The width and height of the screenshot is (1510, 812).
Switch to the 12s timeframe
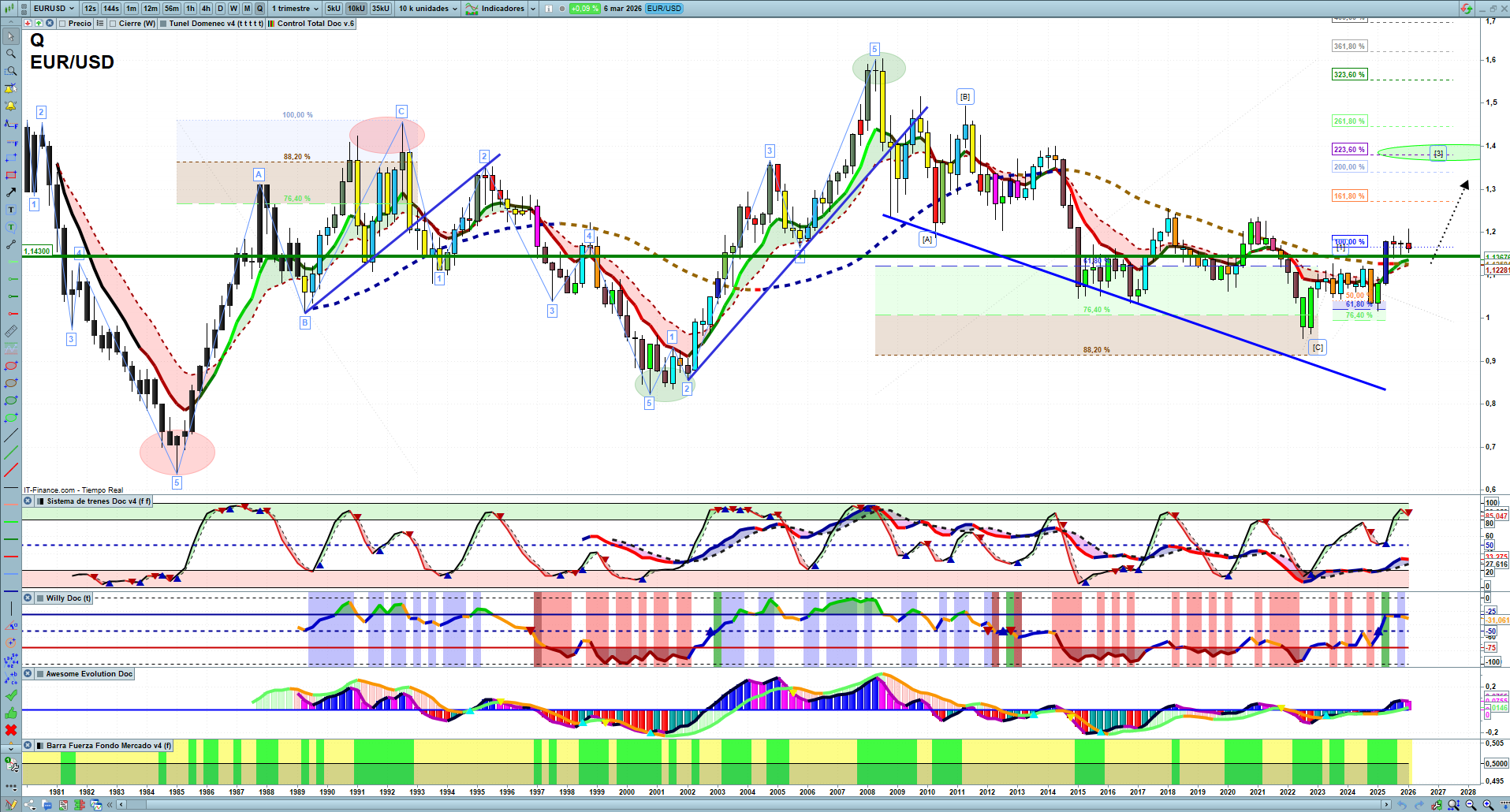tap(90, 9)
